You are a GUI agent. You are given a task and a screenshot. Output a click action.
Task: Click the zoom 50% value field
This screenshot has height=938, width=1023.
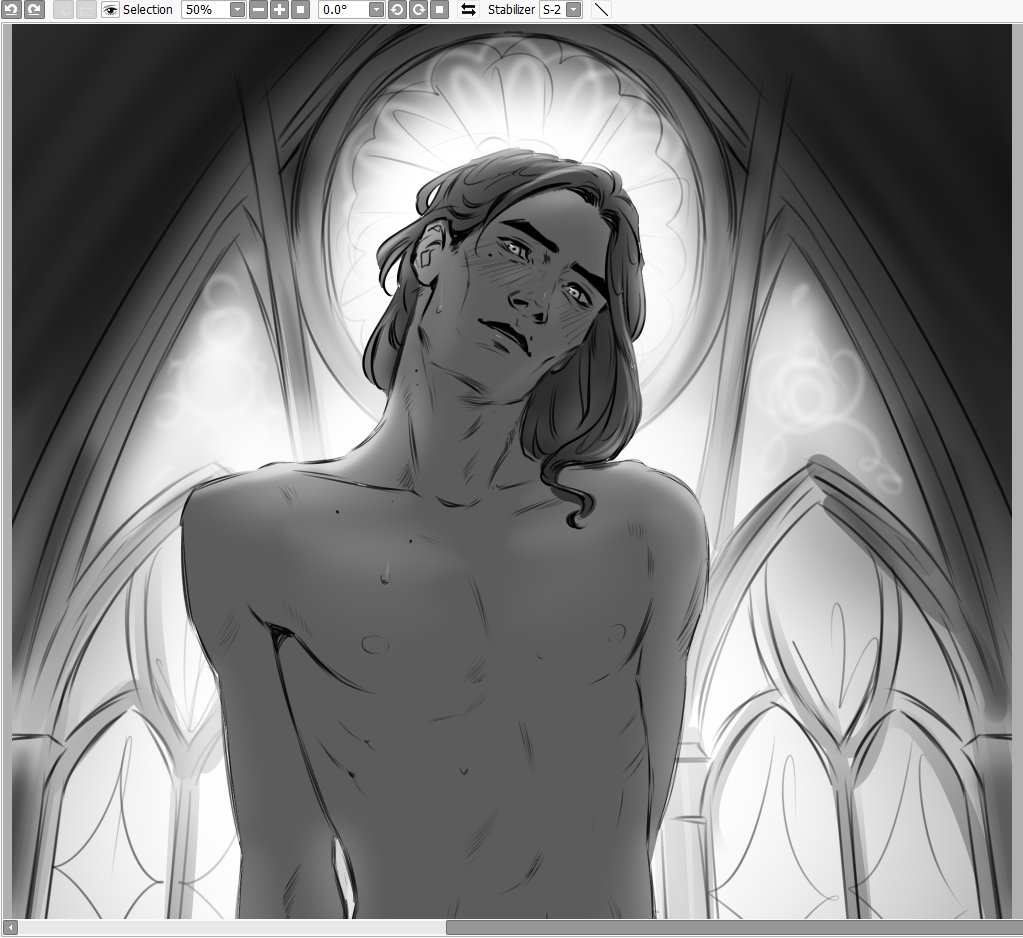206,10
